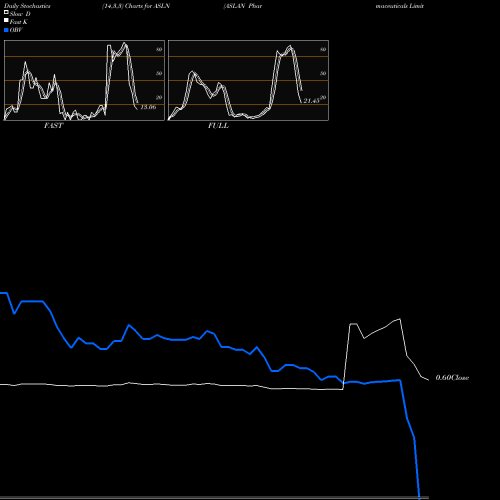Click the FULL stochastic chart thumbnail
This screenshot has width=500, height=500.
248,80
